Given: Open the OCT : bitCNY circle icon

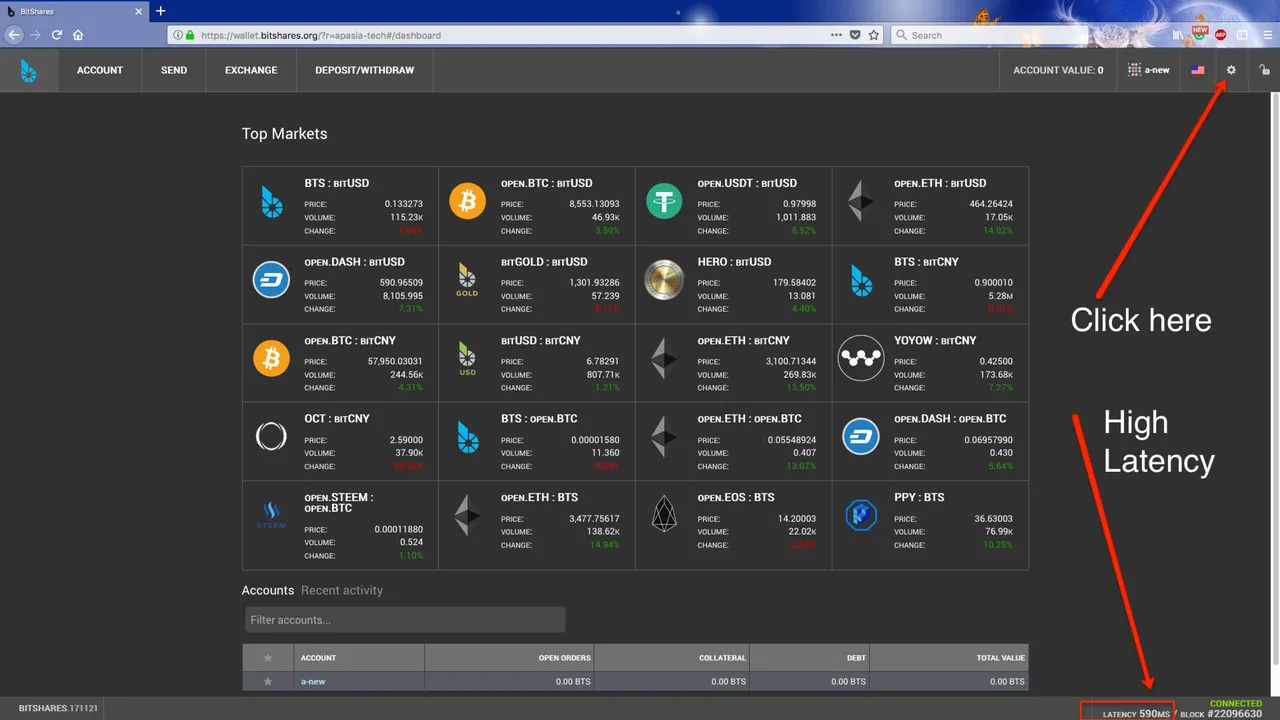Looking at the screenshot, I should (x=271, y=437).
